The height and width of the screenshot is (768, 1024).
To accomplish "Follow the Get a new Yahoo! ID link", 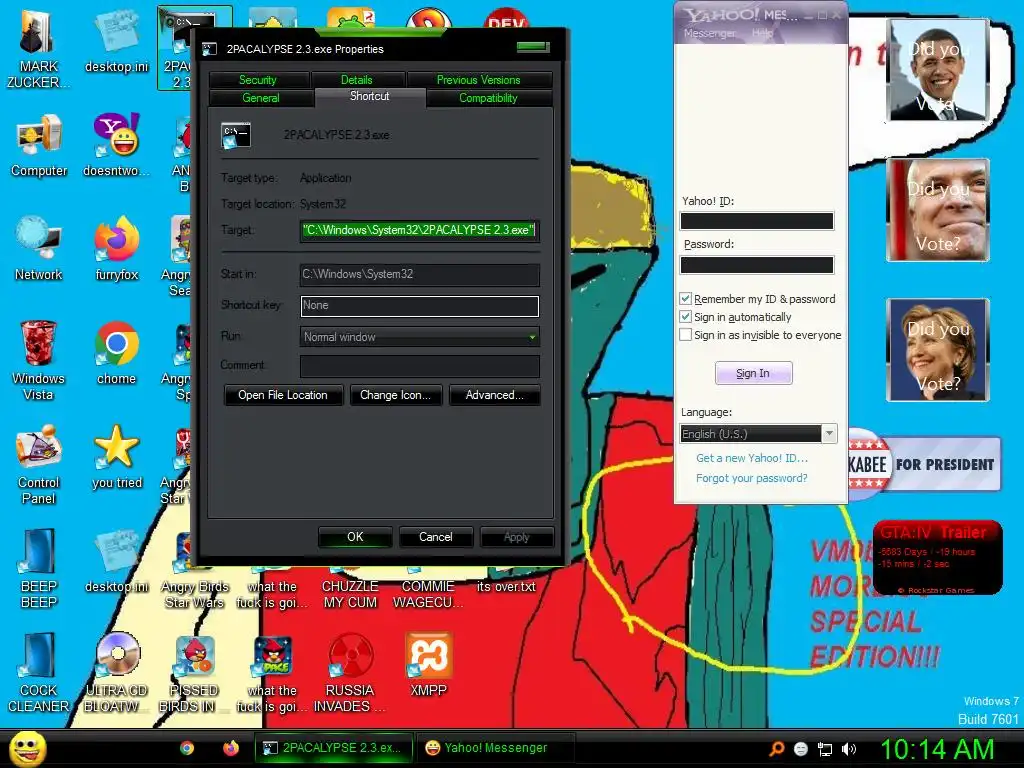I will pos(752,458).
